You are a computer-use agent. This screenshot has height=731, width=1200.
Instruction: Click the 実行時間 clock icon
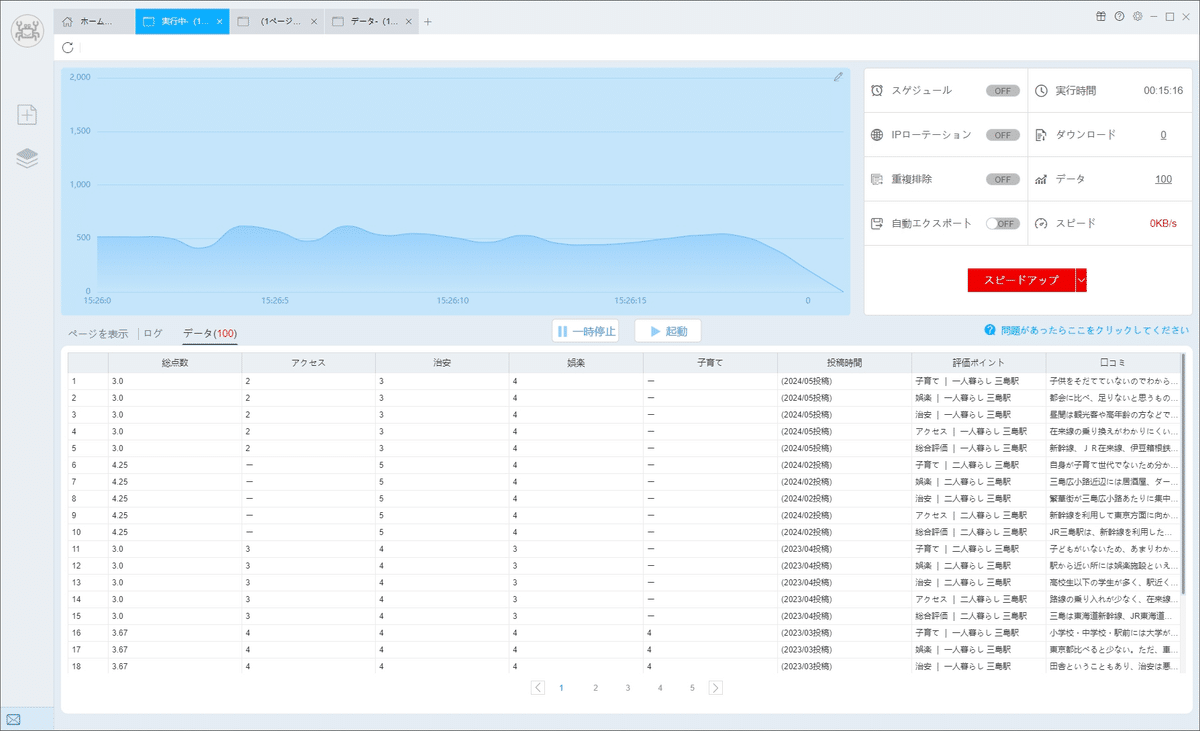1041,90
